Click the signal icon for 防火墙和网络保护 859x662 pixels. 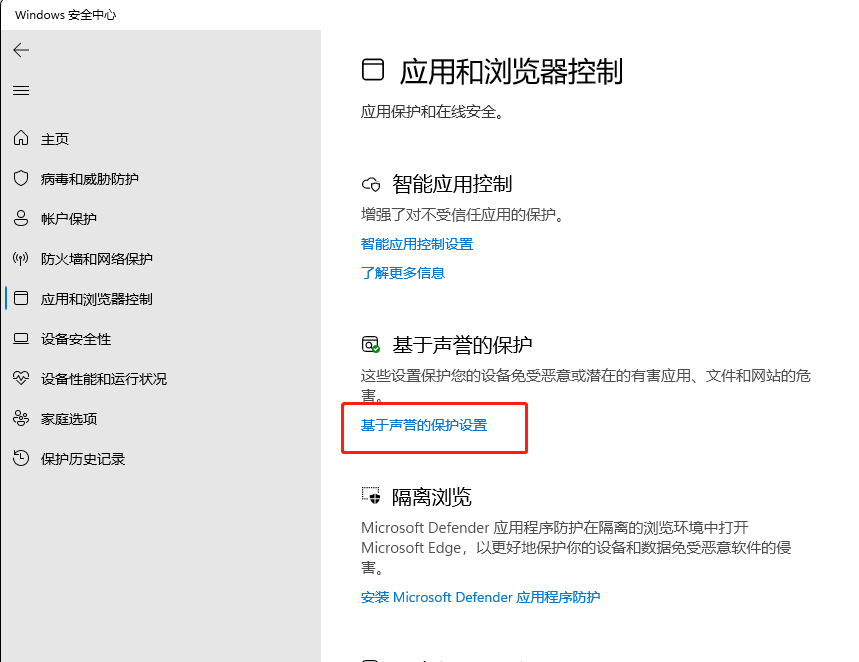[x=21, y=258]
